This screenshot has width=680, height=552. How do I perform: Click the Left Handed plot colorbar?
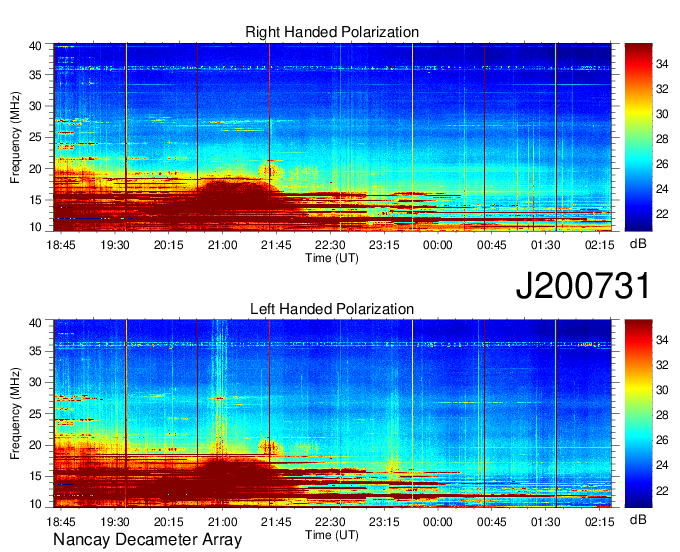point(638,414)
